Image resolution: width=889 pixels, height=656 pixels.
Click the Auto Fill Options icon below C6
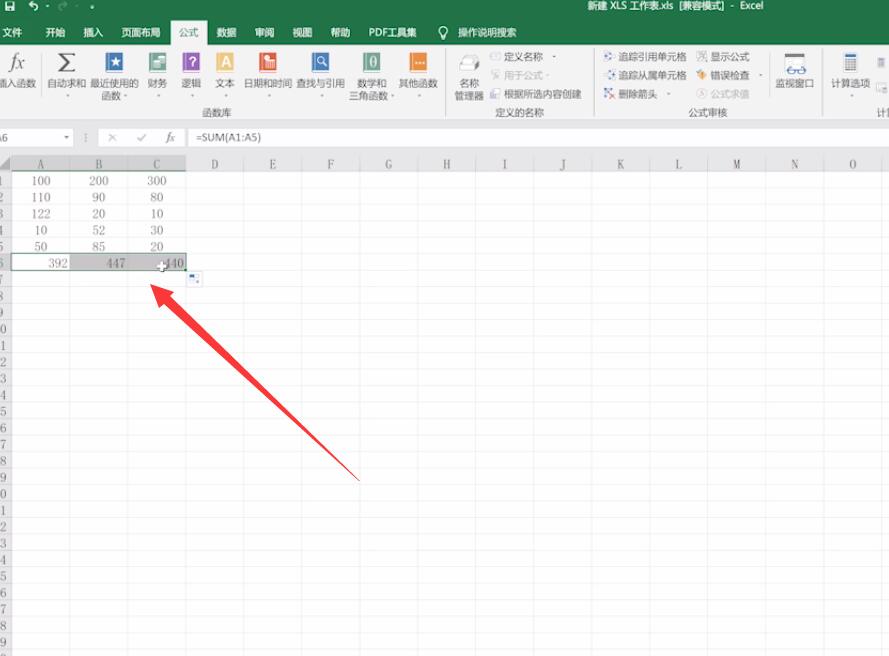point(194,279)
